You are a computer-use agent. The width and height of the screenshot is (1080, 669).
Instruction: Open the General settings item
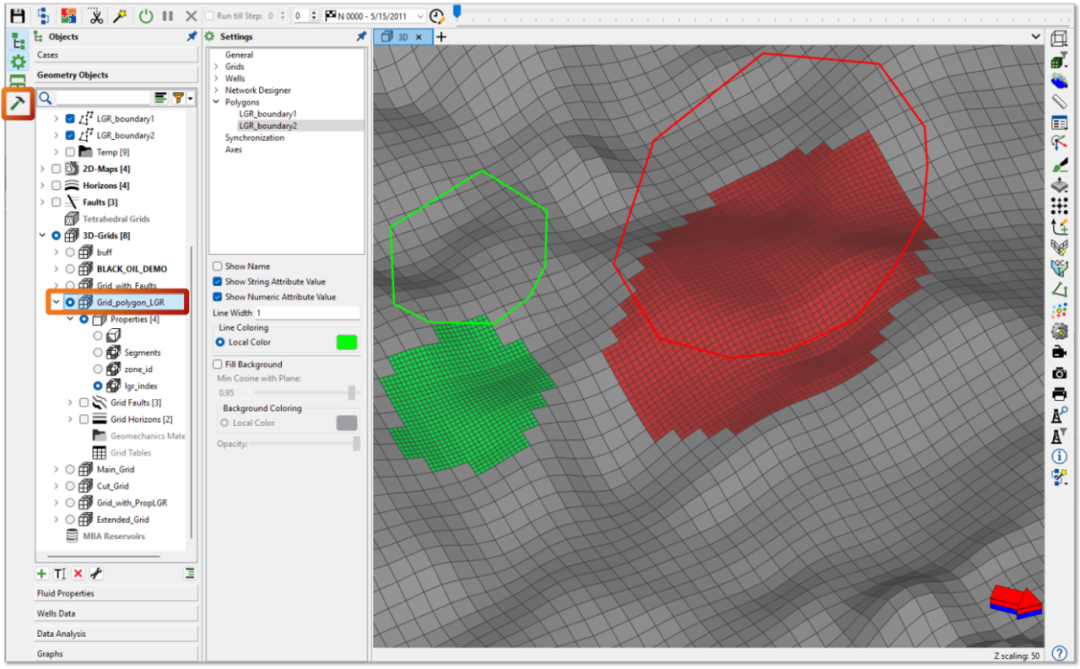pyautogui.click(x=239, y=54)
